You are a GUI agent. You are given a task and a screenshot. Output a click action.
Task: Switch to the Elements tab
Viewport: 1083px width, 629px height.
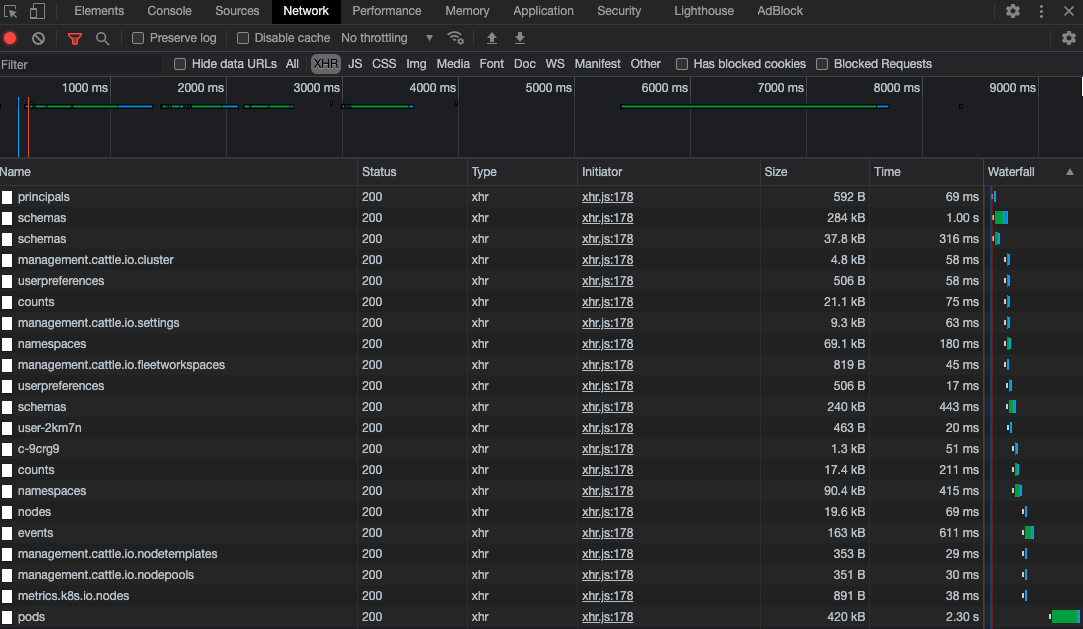(x=99, y=11)
